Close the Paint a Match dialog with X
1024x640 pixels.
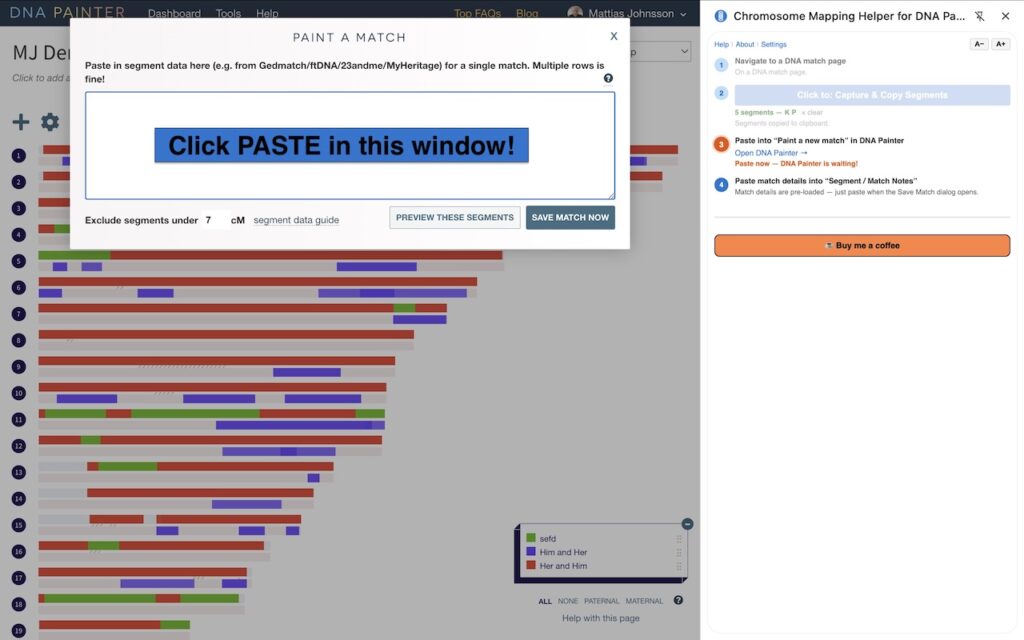coord(614,36)
